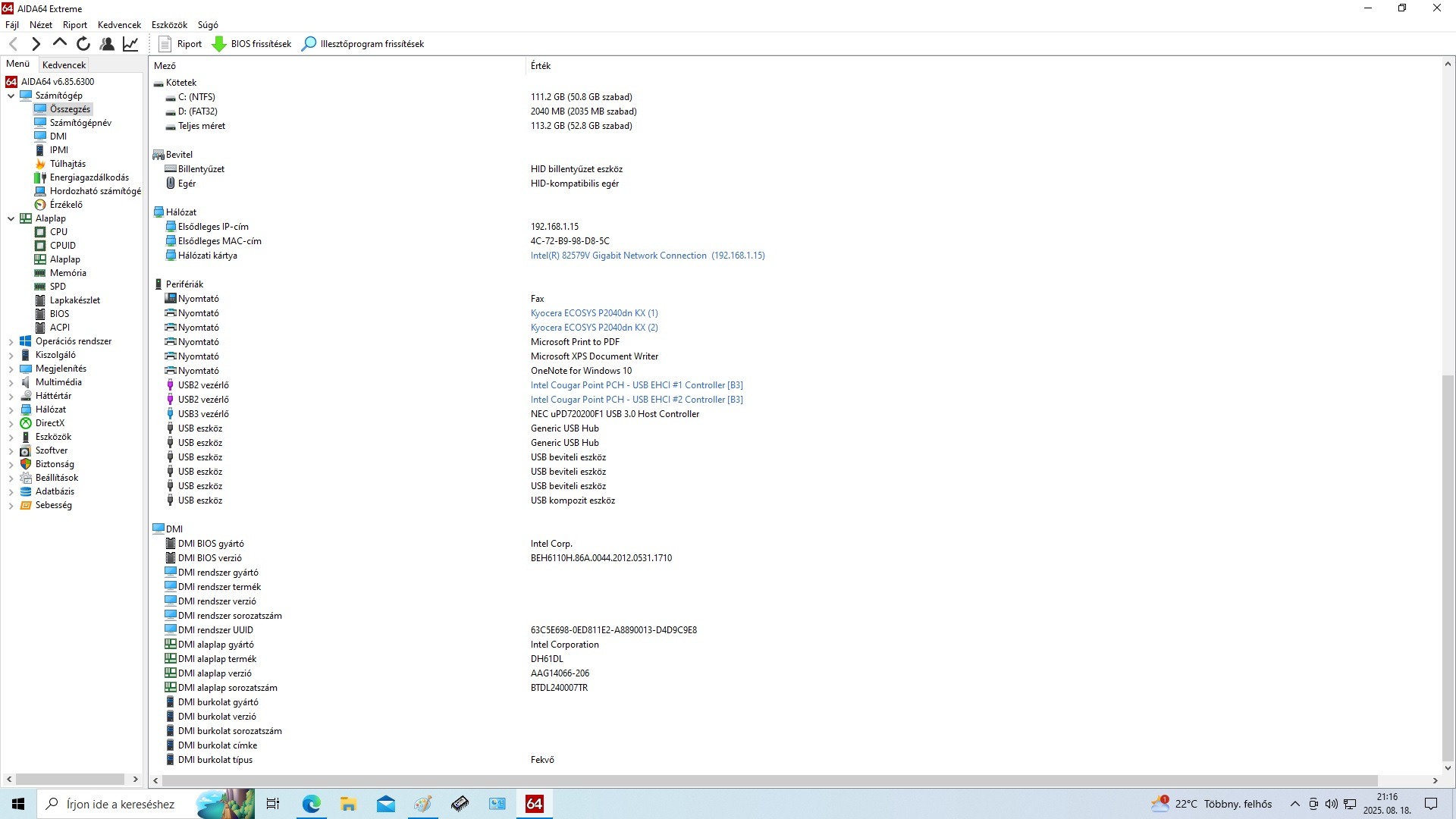Open Intel 82579V Gigabit Network Connection link
Viewport: 1456px width, 819px height.
[x=648, y=256]
